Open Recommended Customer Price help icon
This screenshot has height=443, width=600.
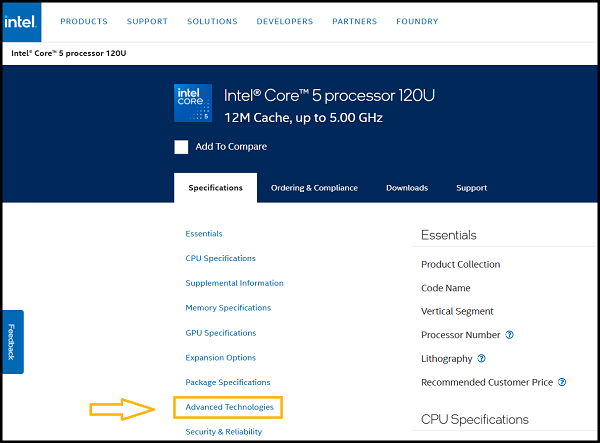tap(562, 382)
